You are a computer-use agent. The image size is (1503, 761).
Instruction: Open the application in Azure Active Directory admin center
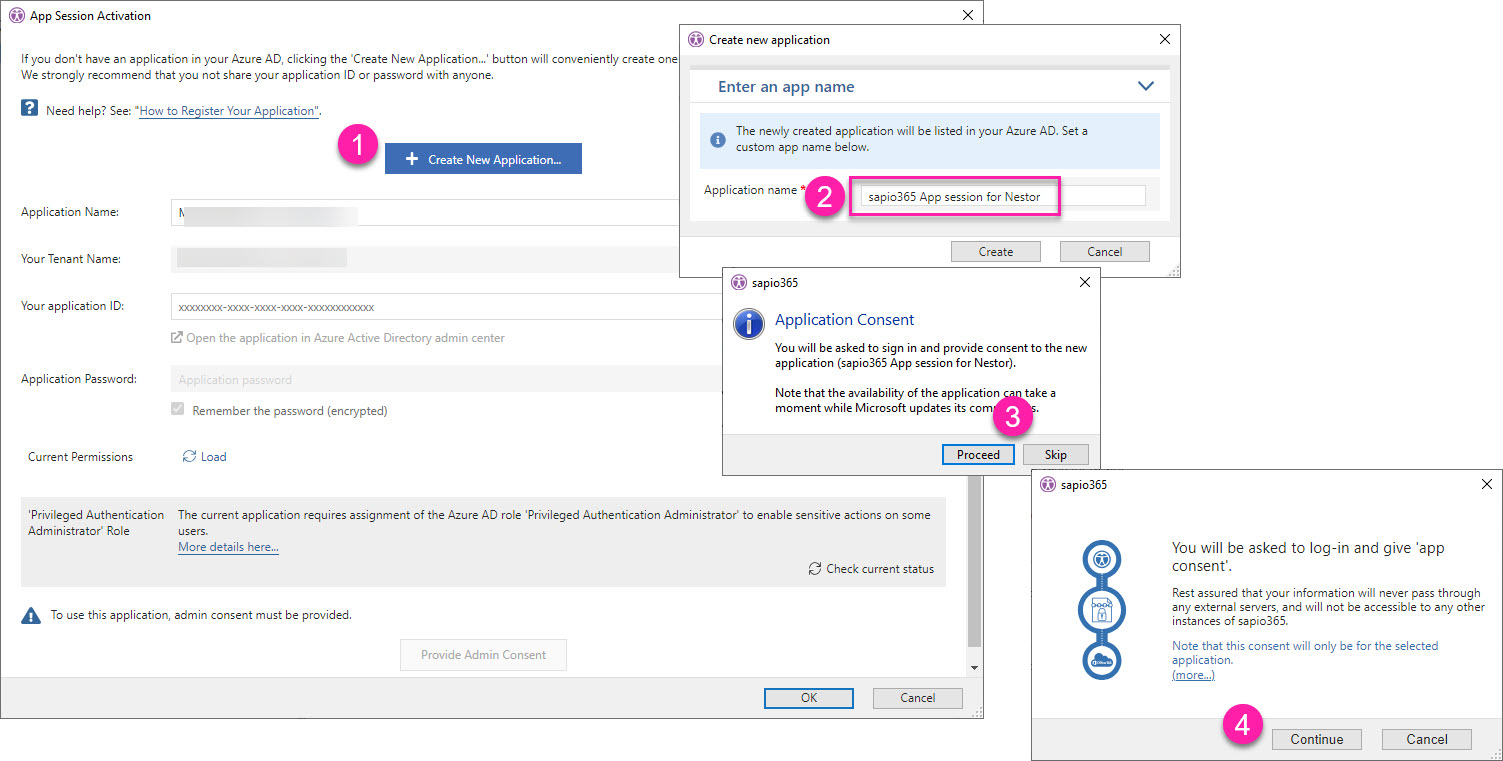pyautogui.click(x=345, y=338)
